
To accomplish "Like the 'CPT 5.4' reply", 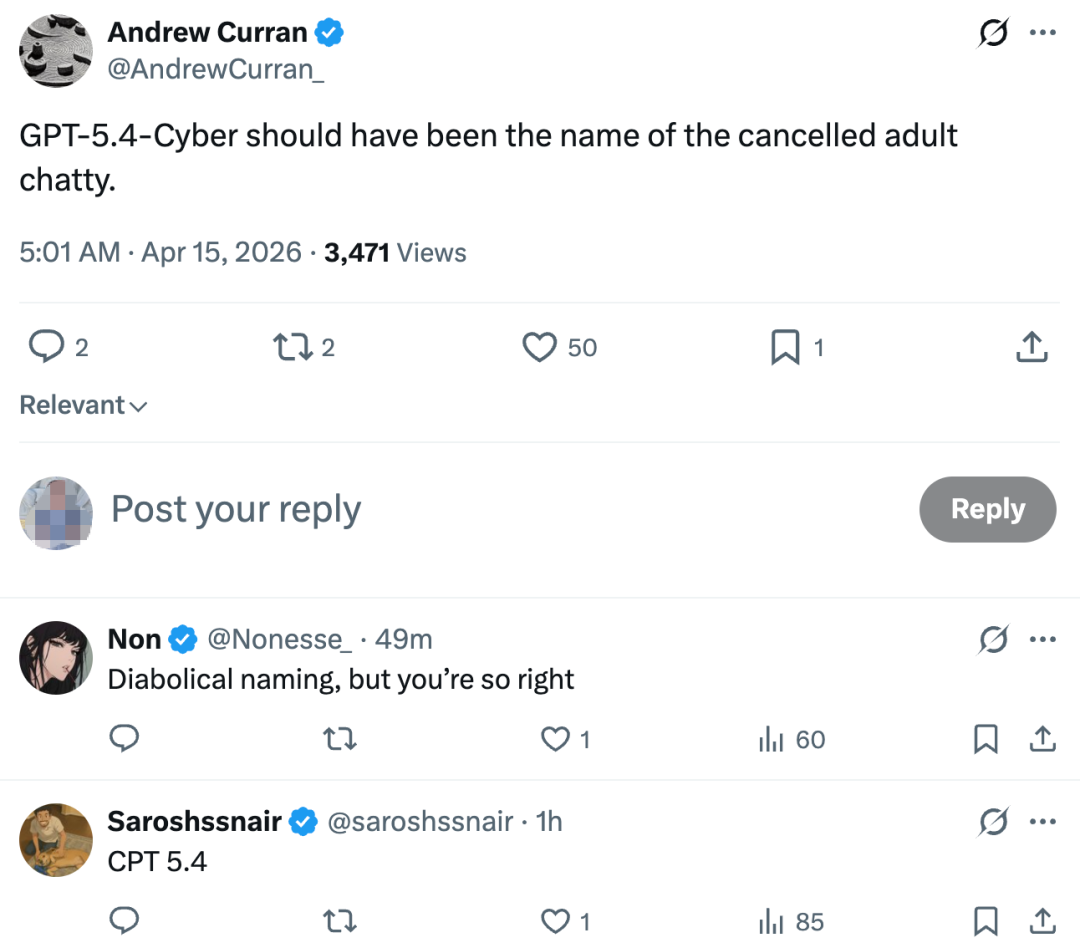I will coord(554,921).
